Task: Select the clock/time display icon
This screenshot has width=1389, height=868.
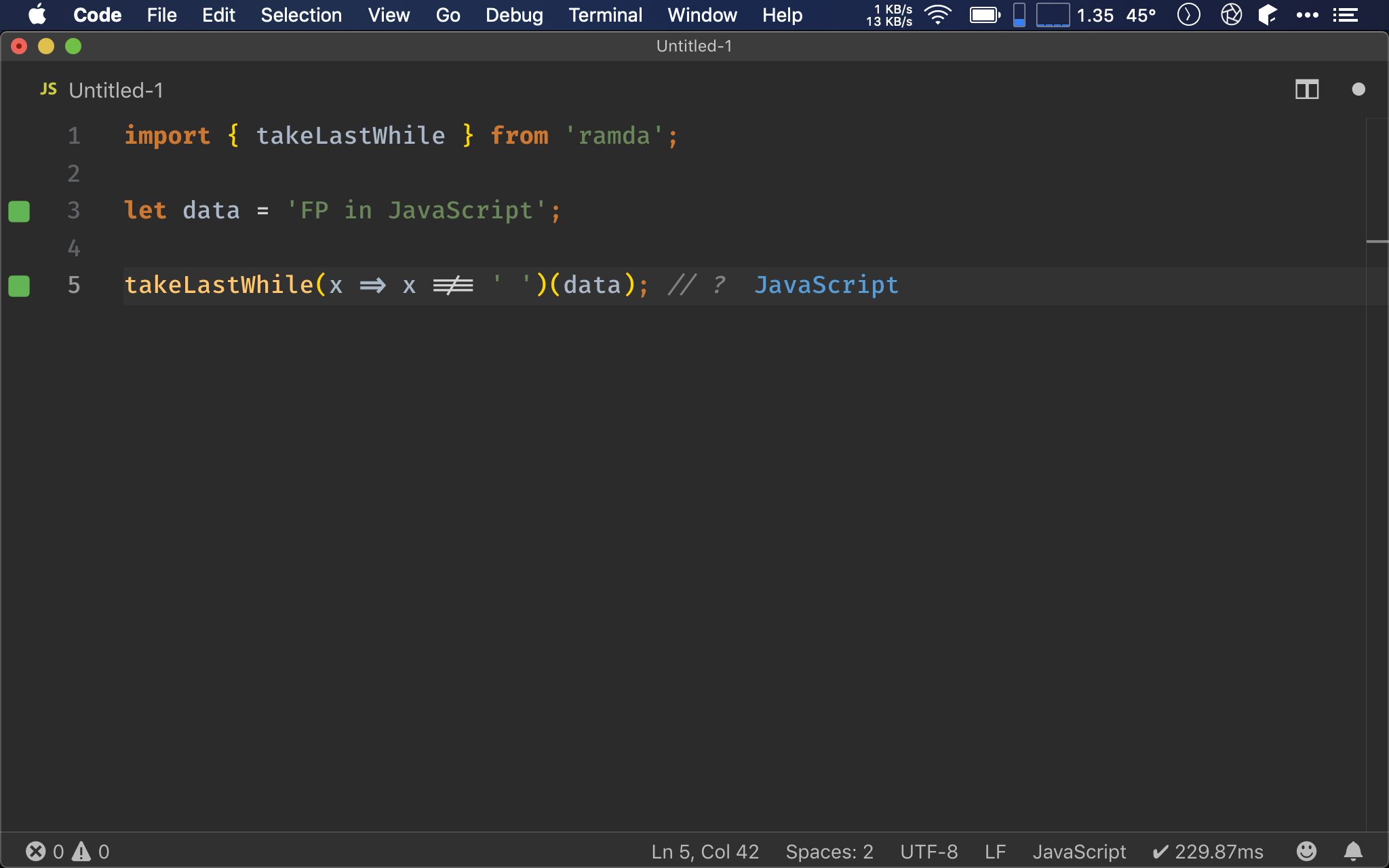Action: click(x=1188, y=13)
